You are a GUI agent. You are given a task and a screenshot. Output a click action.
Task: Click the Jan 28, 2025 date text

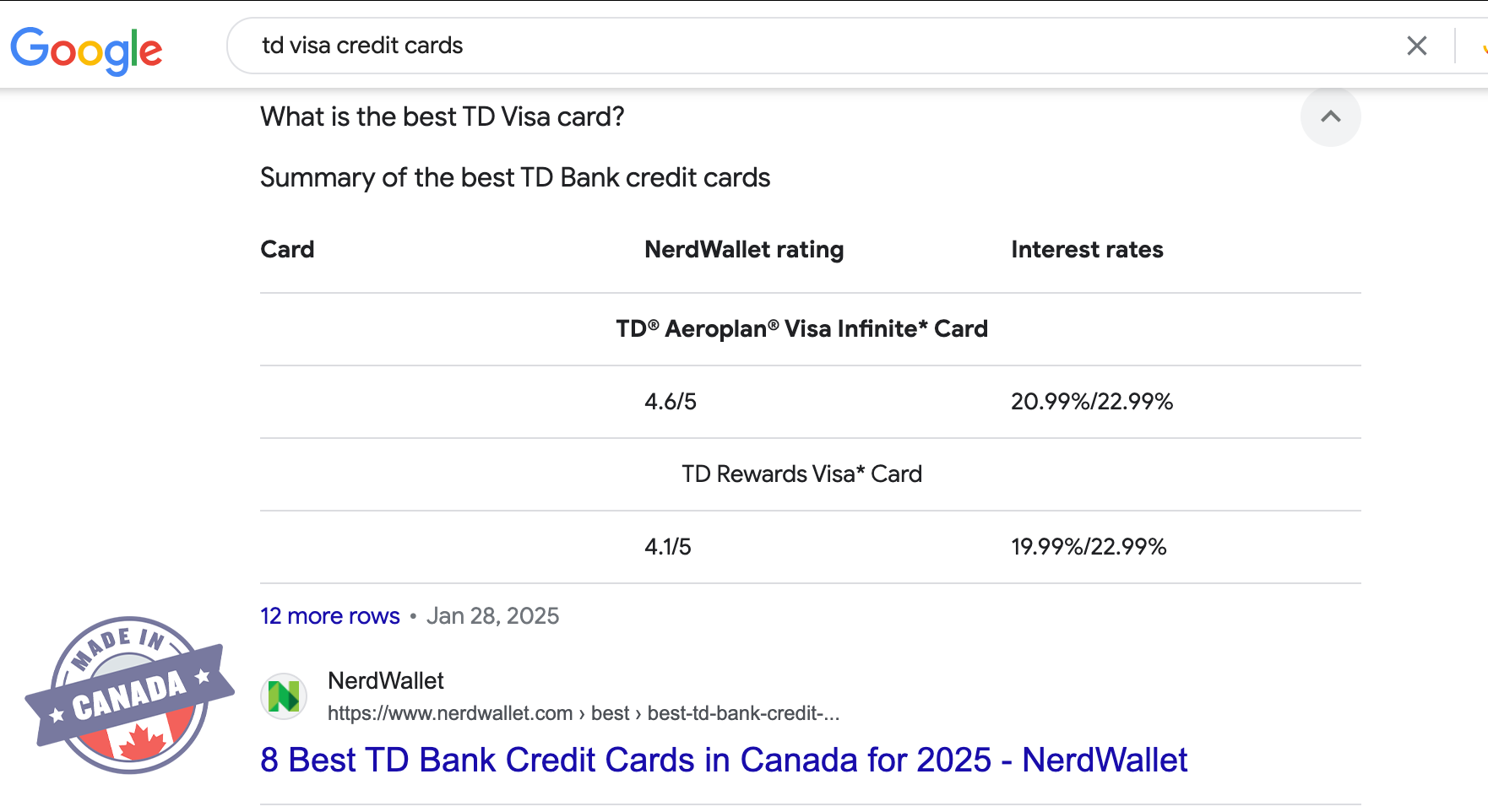point(492,616)
